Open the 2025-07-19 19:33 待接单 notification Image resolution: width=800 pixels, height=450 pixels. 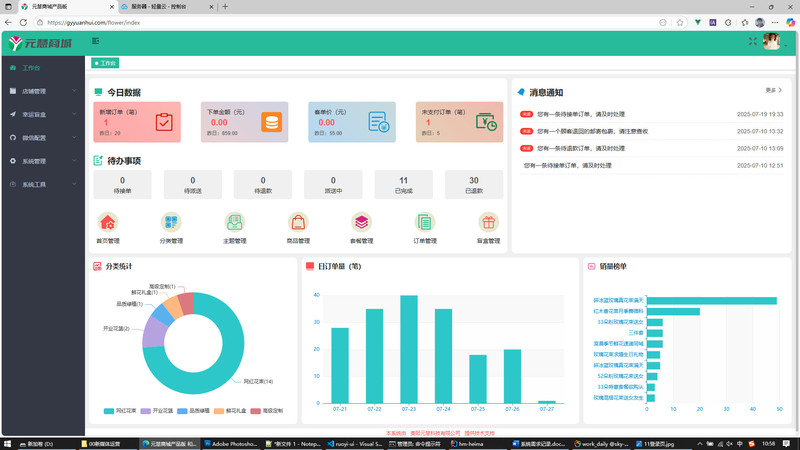[x=652, y=114]
